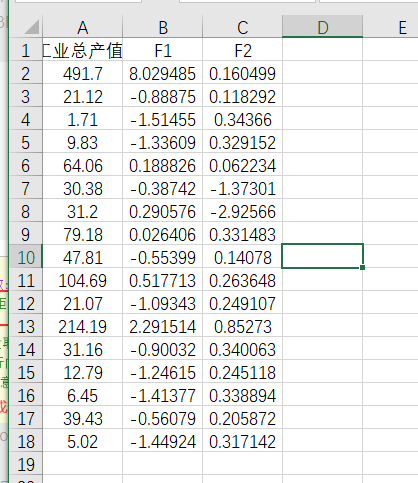This screenshot has width=418, height=483.
Task: Select cell containing 8.029485
Action: click(x=163, y=73)
